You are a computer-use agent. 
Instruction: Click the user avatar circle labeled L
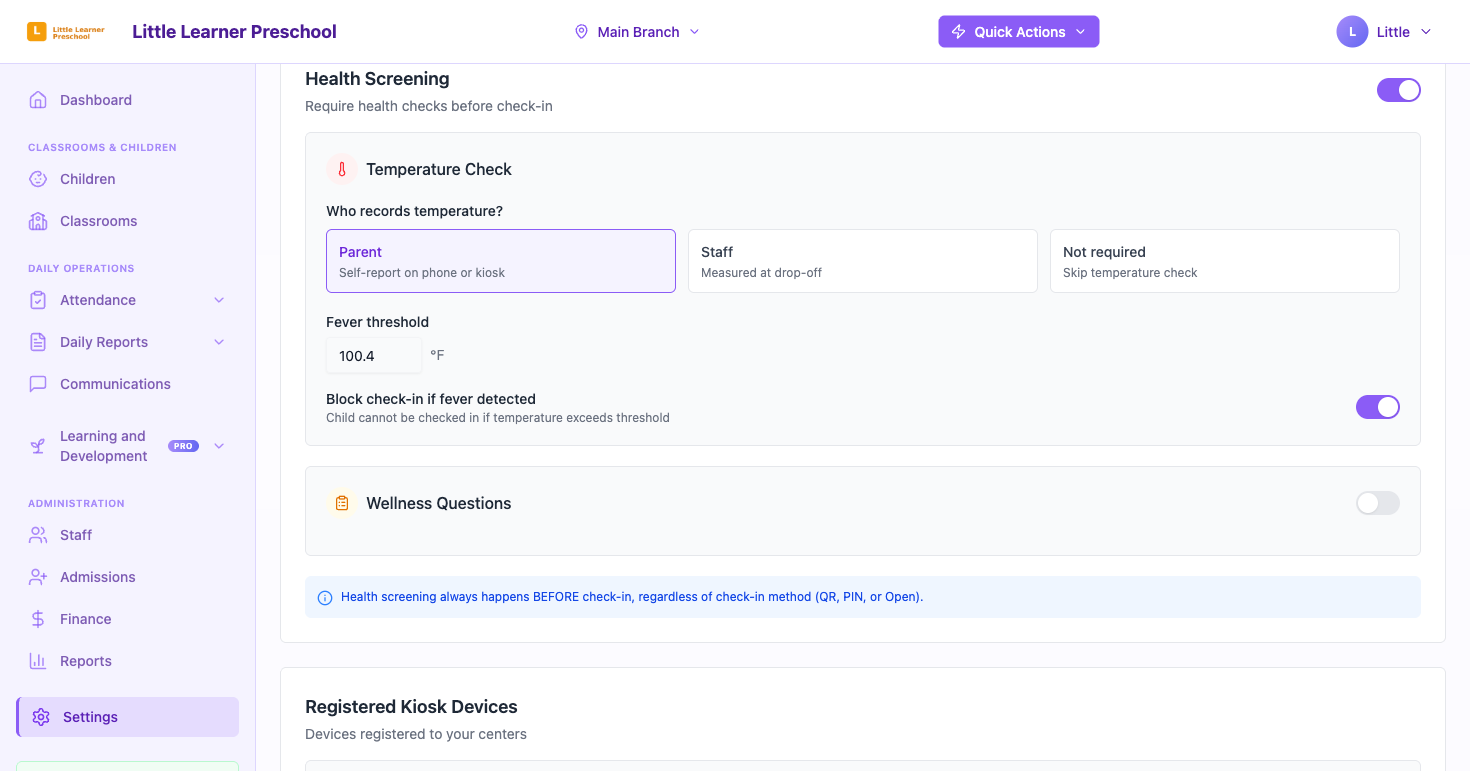(1352, 32)
